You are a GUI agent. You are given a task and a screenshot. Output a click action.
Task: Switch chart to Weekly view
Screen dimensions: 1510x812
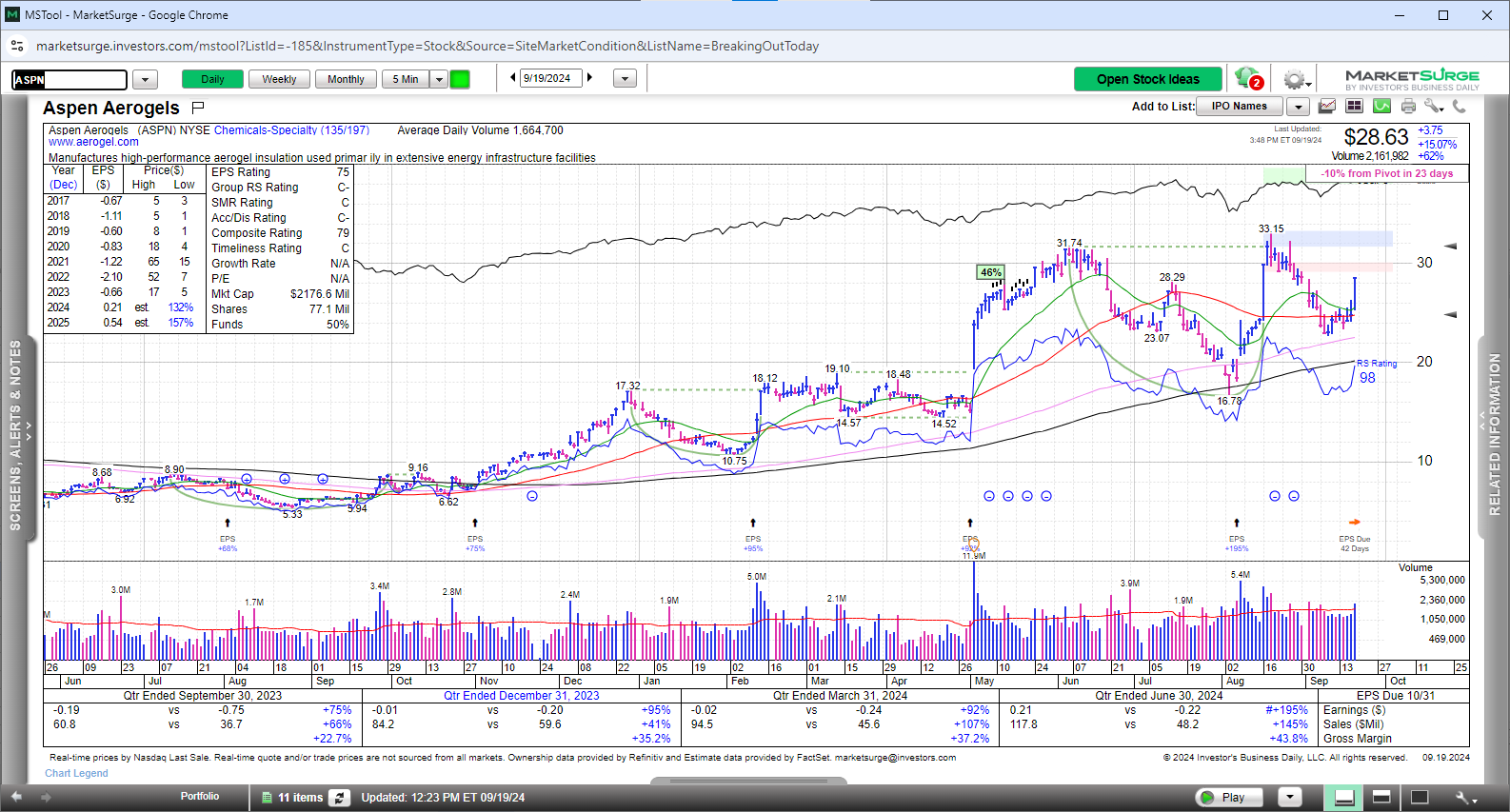(x=279, y=79)
